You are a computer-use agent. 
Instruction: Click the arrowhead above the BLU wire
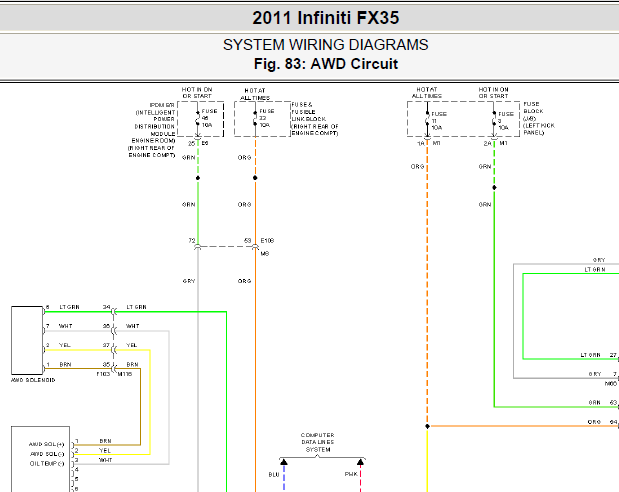click(x=284, y=462)
